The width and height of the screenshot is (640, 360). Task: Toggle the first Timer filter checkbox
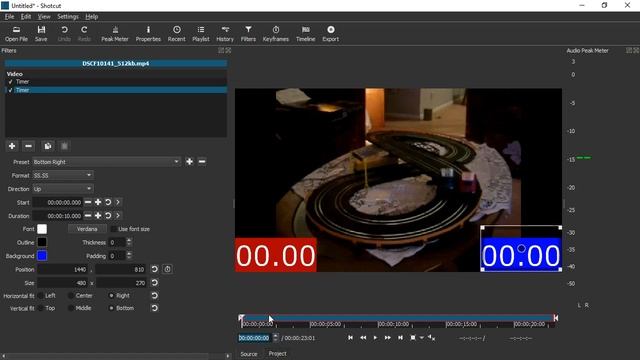tap(10, 82)
